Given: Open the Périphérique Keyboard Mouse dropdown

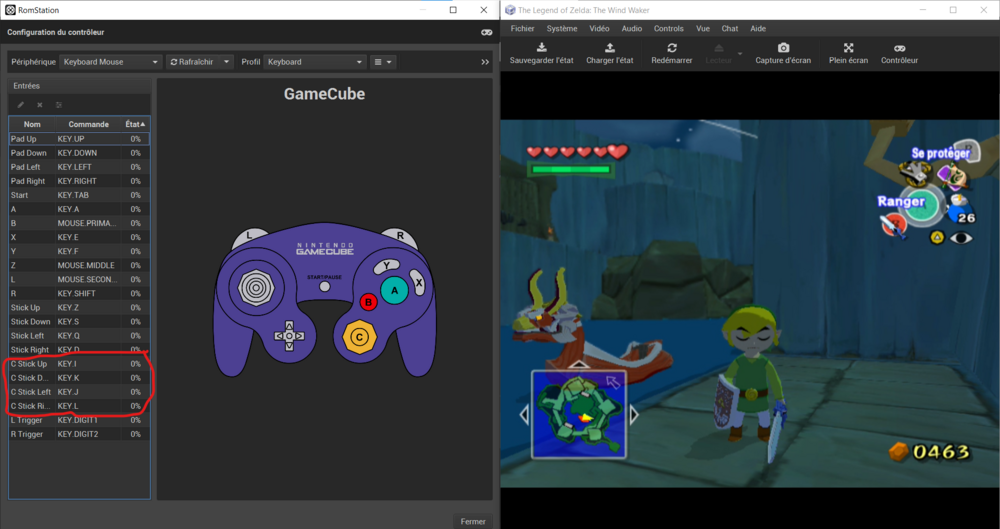Looking at the screenshot, I should click(x=111, y=62).
